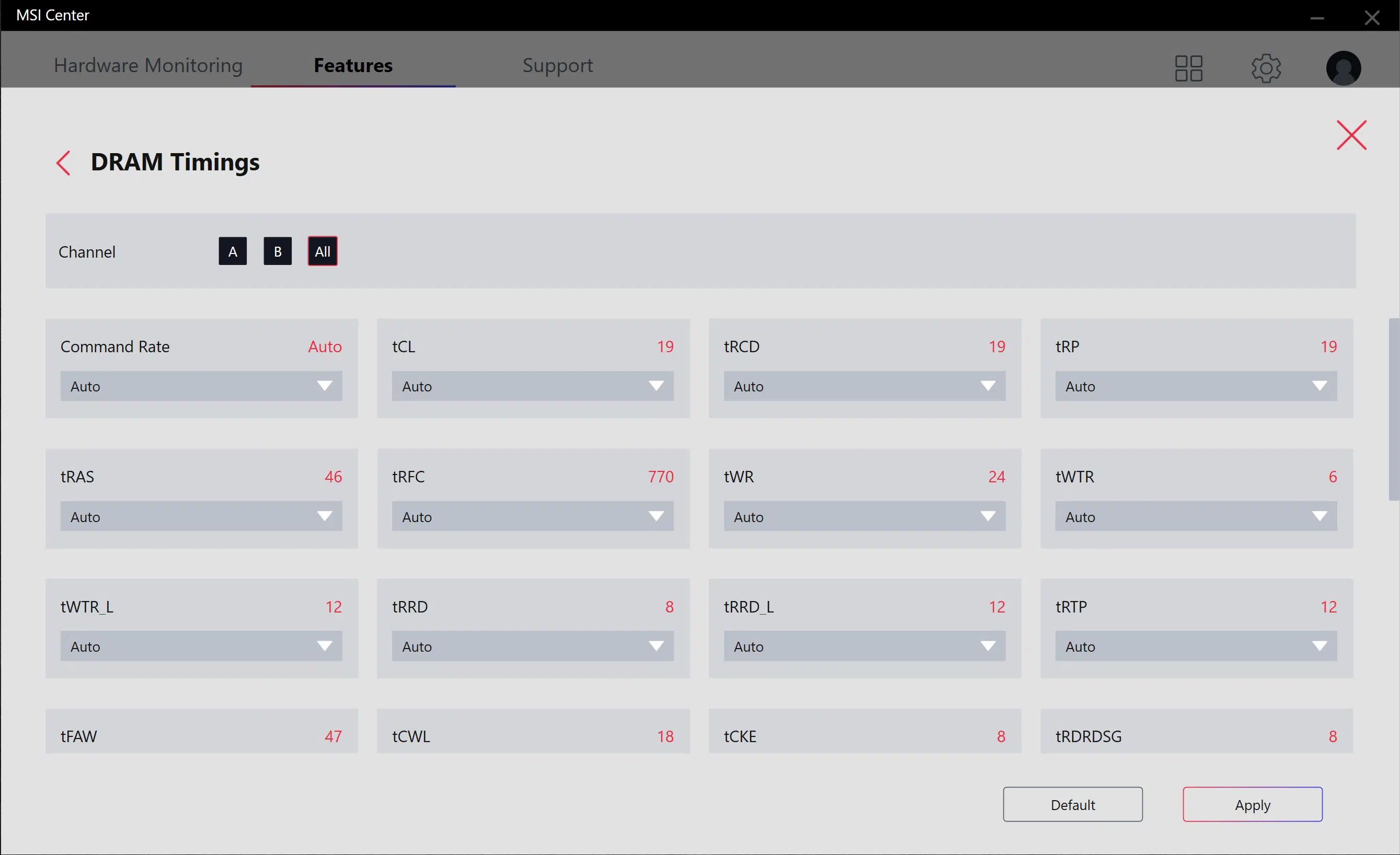Click the tRFC dropdown arrow
Image resolution: width=1400 pixels, height=855 pixels.
click(x=656, y=516)
